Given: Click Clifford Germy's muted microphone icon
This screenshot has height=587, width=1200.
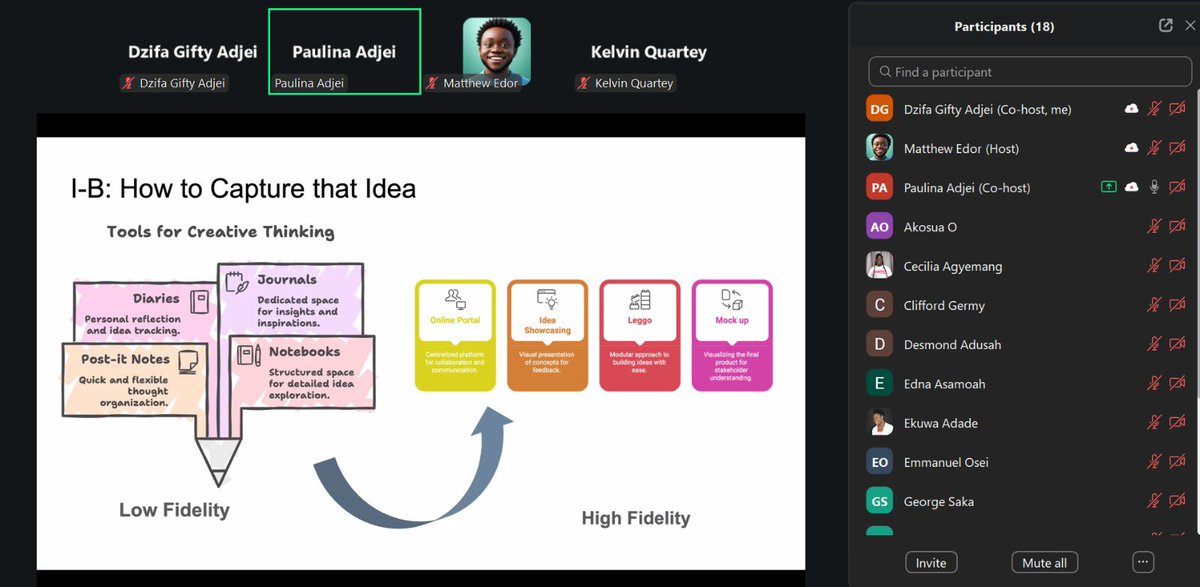Looking at the screenshot, I should pos(1154,305).
